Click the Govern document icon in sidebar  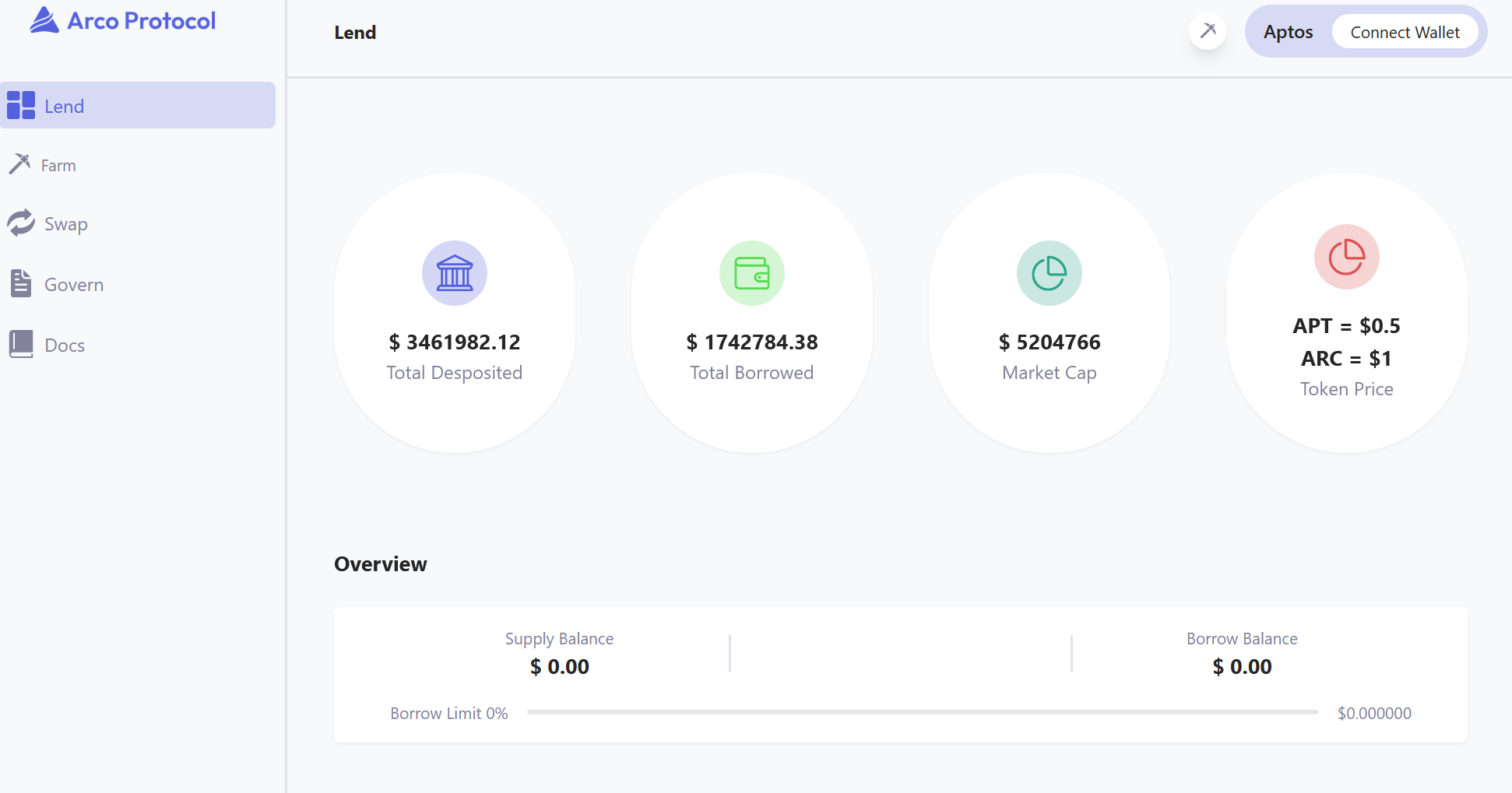coord(21,284)
